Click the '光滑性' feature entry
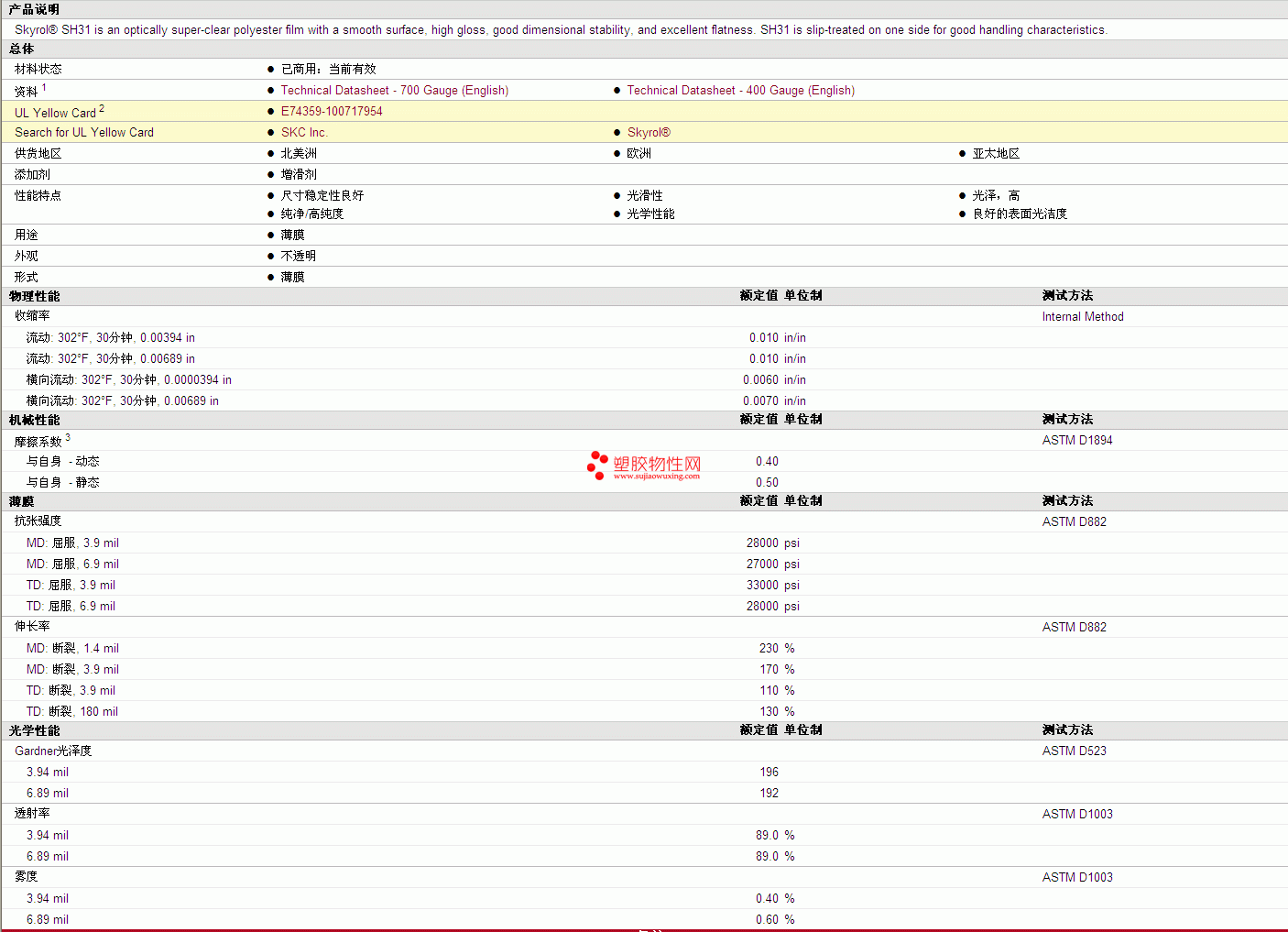 click(x=645, y=195)
